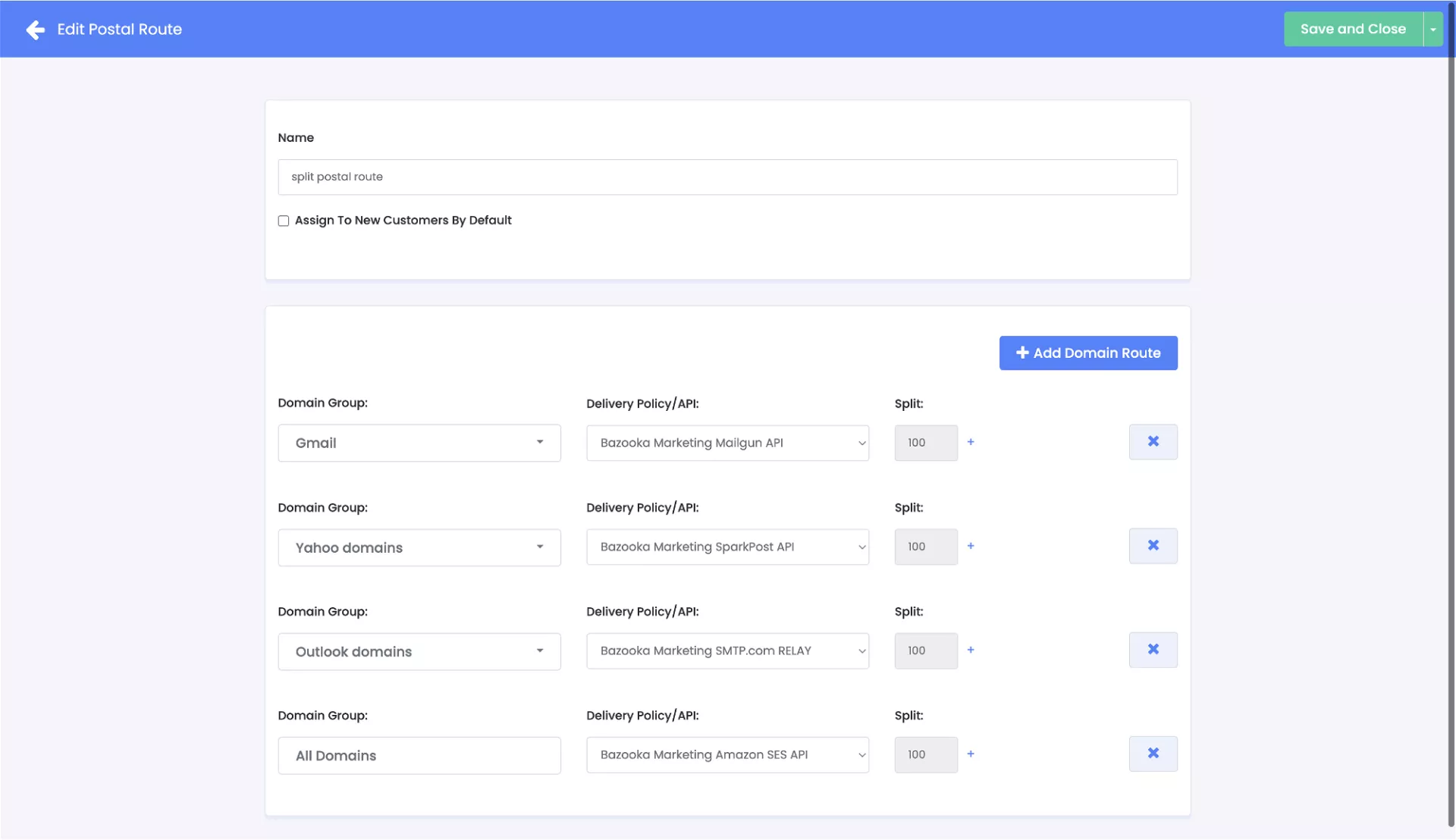
Task: Click Add Domain Route button
Action: tap(1087, 353)
